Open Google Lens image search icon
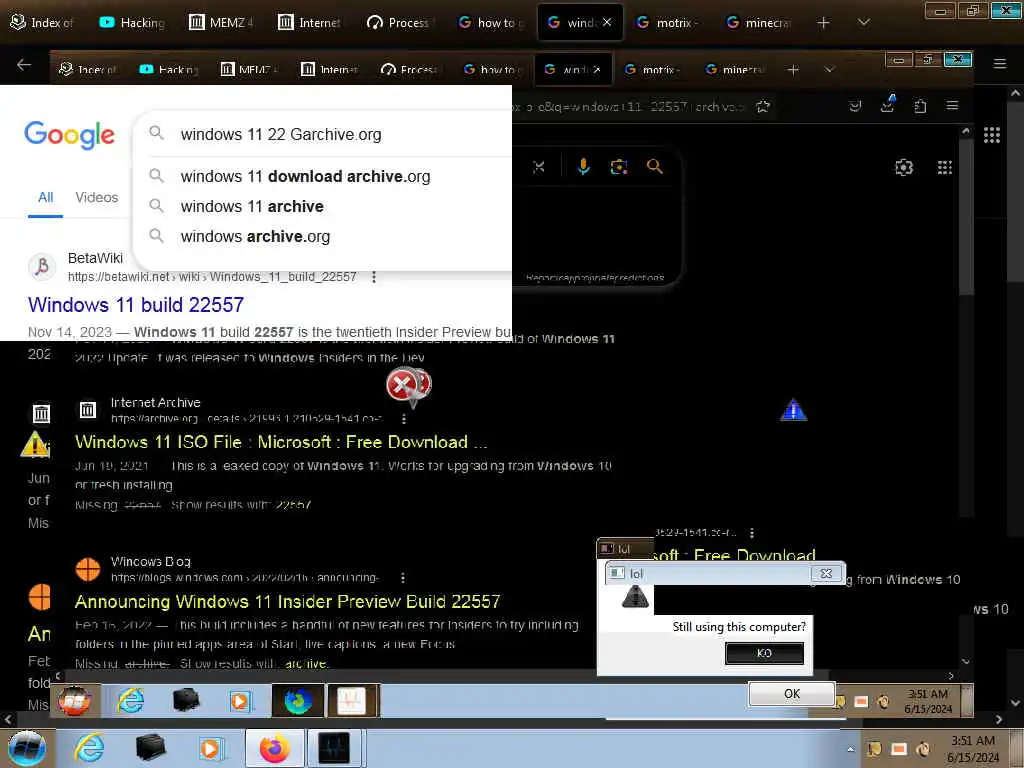The image size is (1024, 768). (618, 167)
